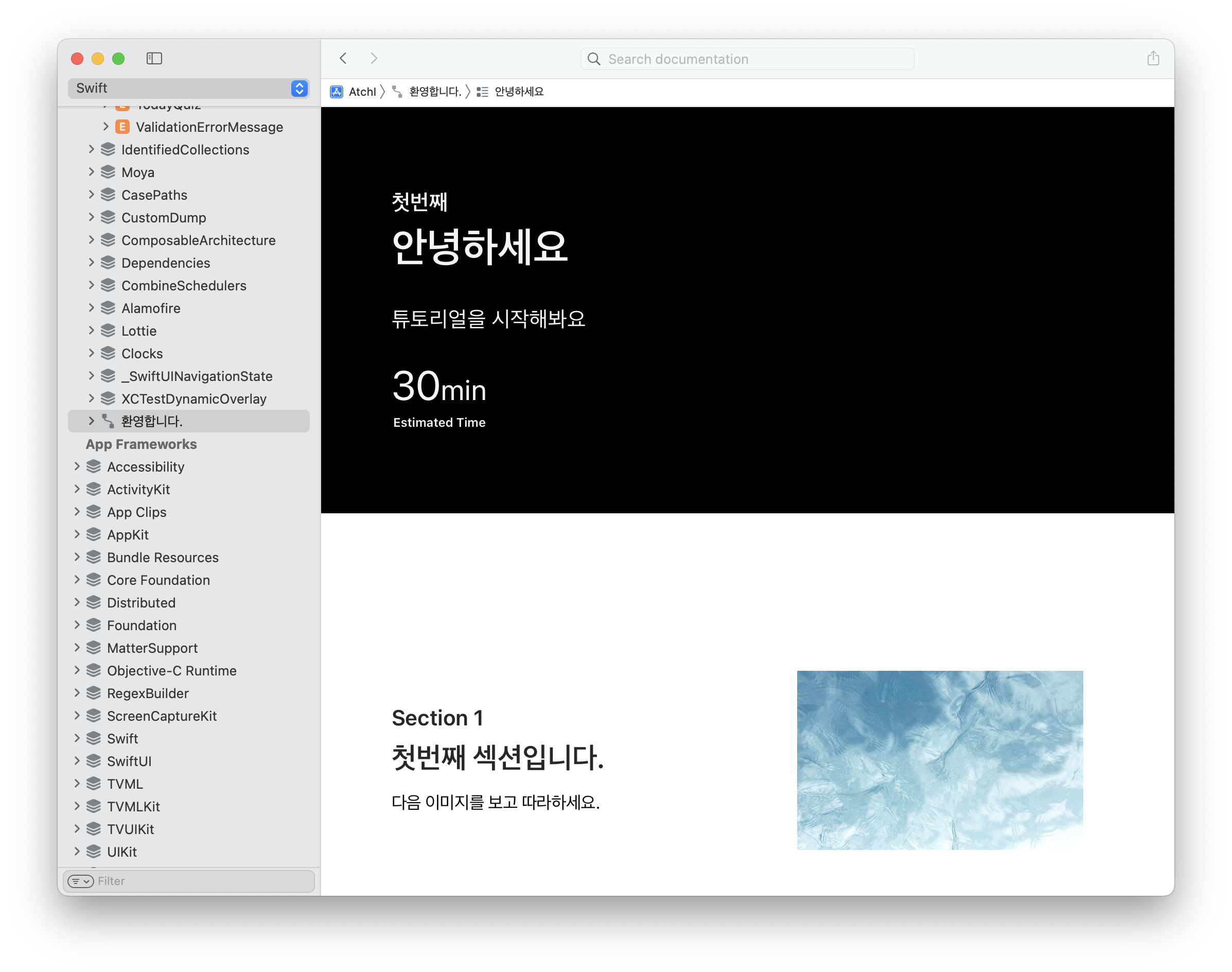
Task: Expand the ComposableArchitecture tree item
Action: tap(92, 240)
